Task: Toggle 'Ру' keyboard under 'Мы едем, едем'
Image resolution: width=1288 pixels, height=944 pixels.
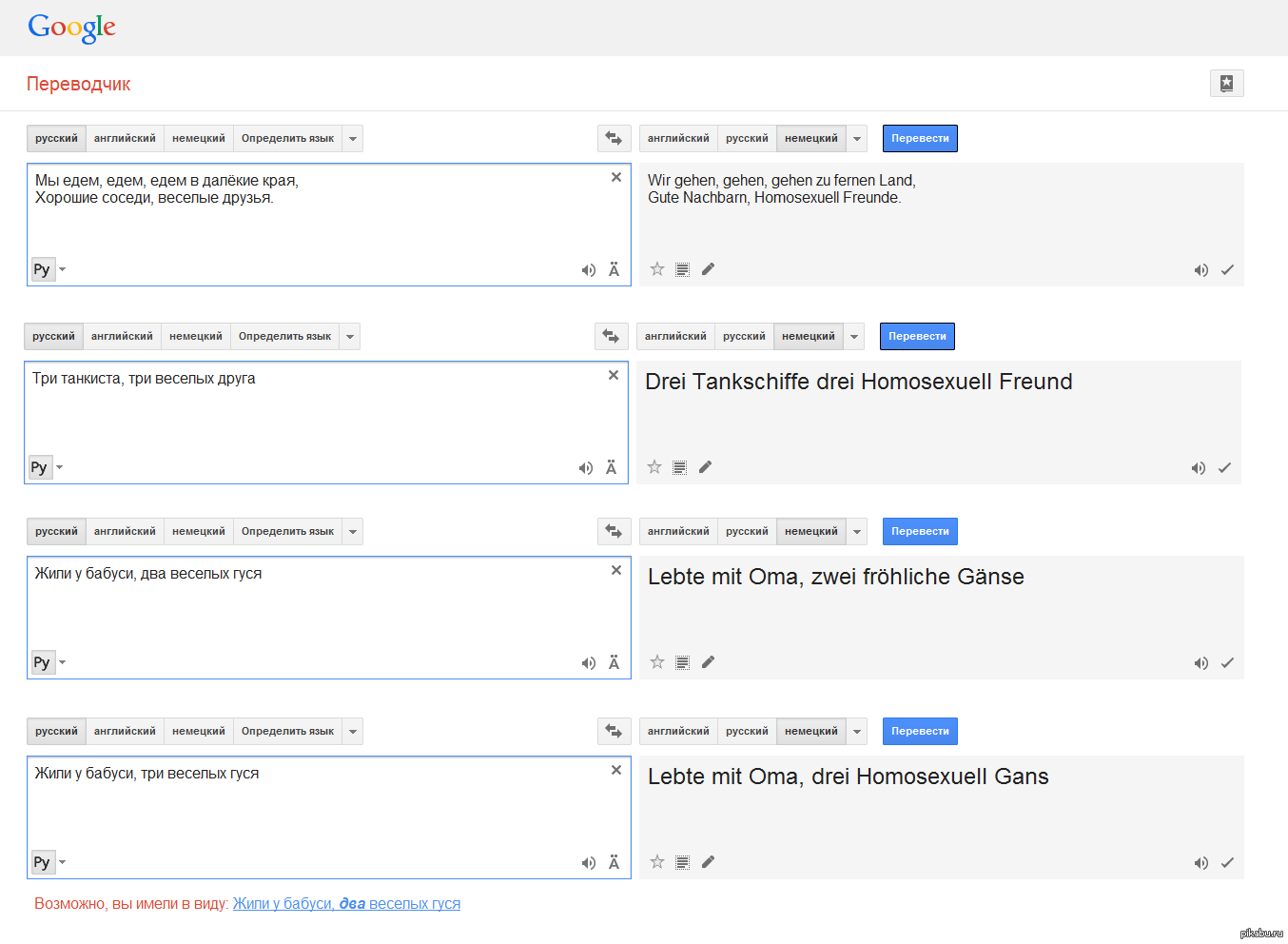Action: 43,270
